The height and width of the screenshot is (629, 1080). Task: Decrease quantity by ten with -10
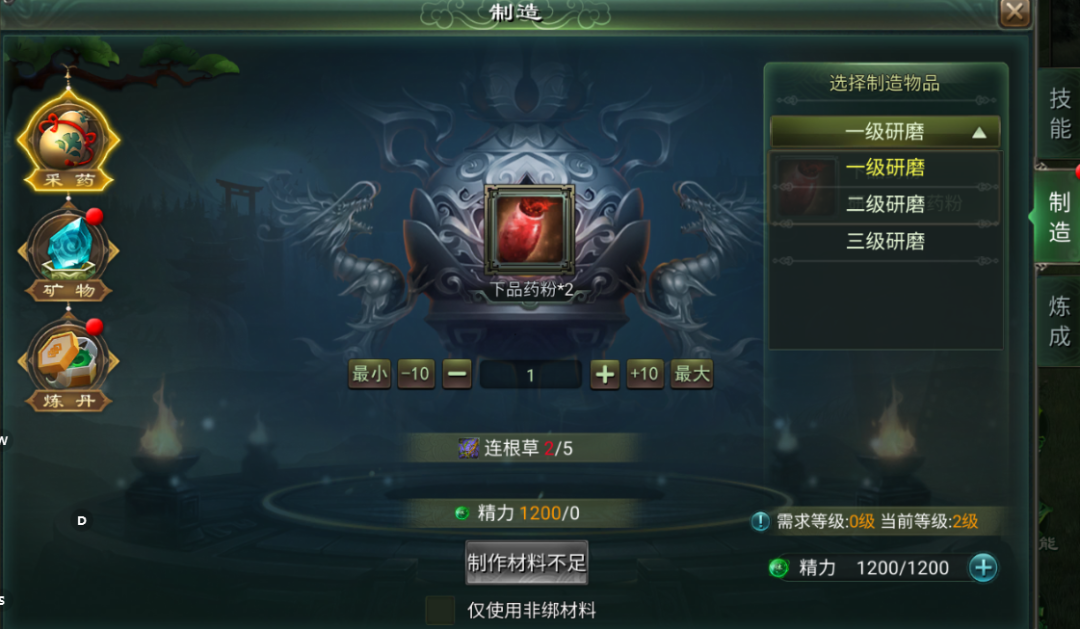pos(416,374)
